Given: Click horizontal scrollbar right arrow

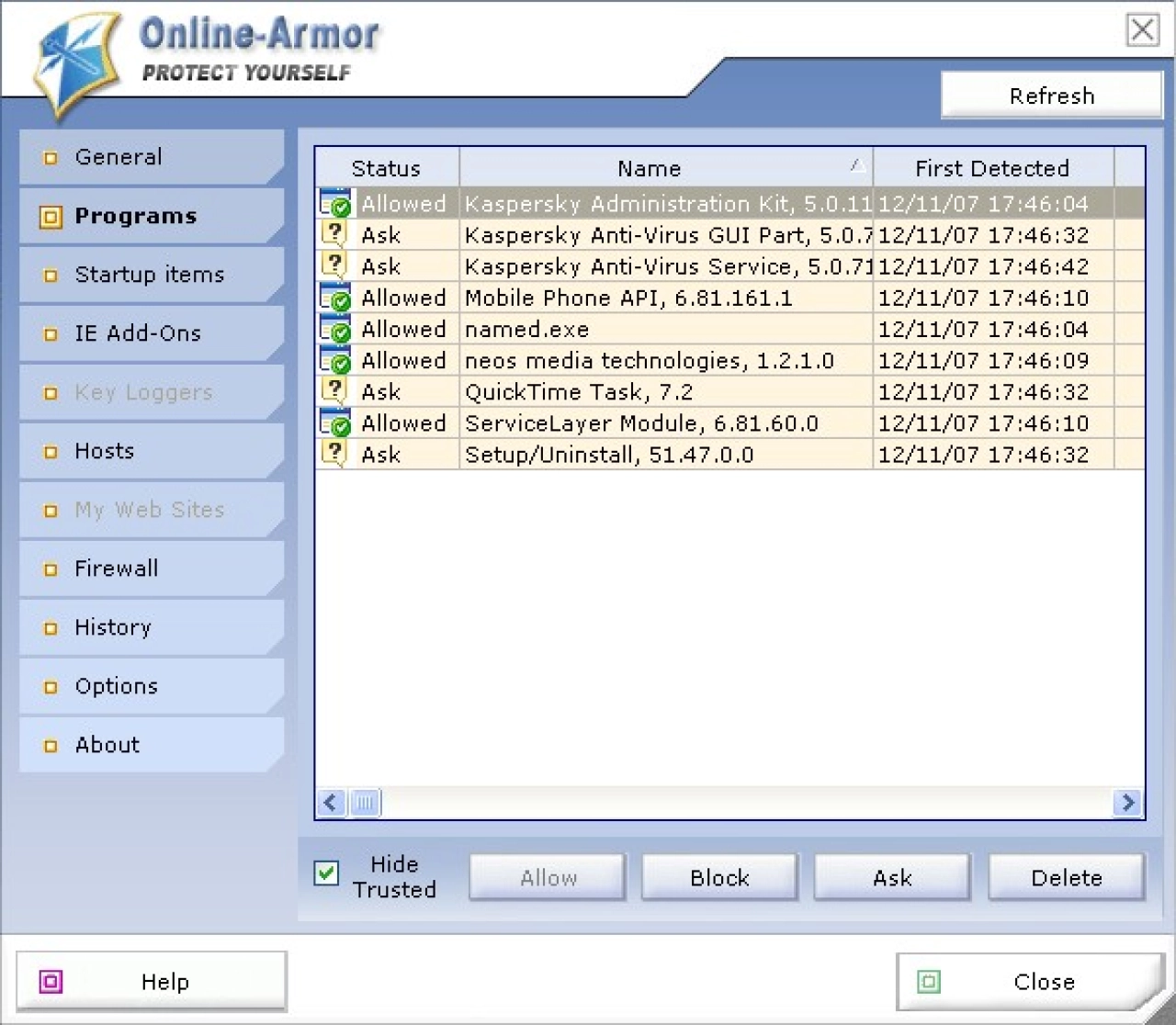Looking at the screenshot, I should (x=1128, y=803).
